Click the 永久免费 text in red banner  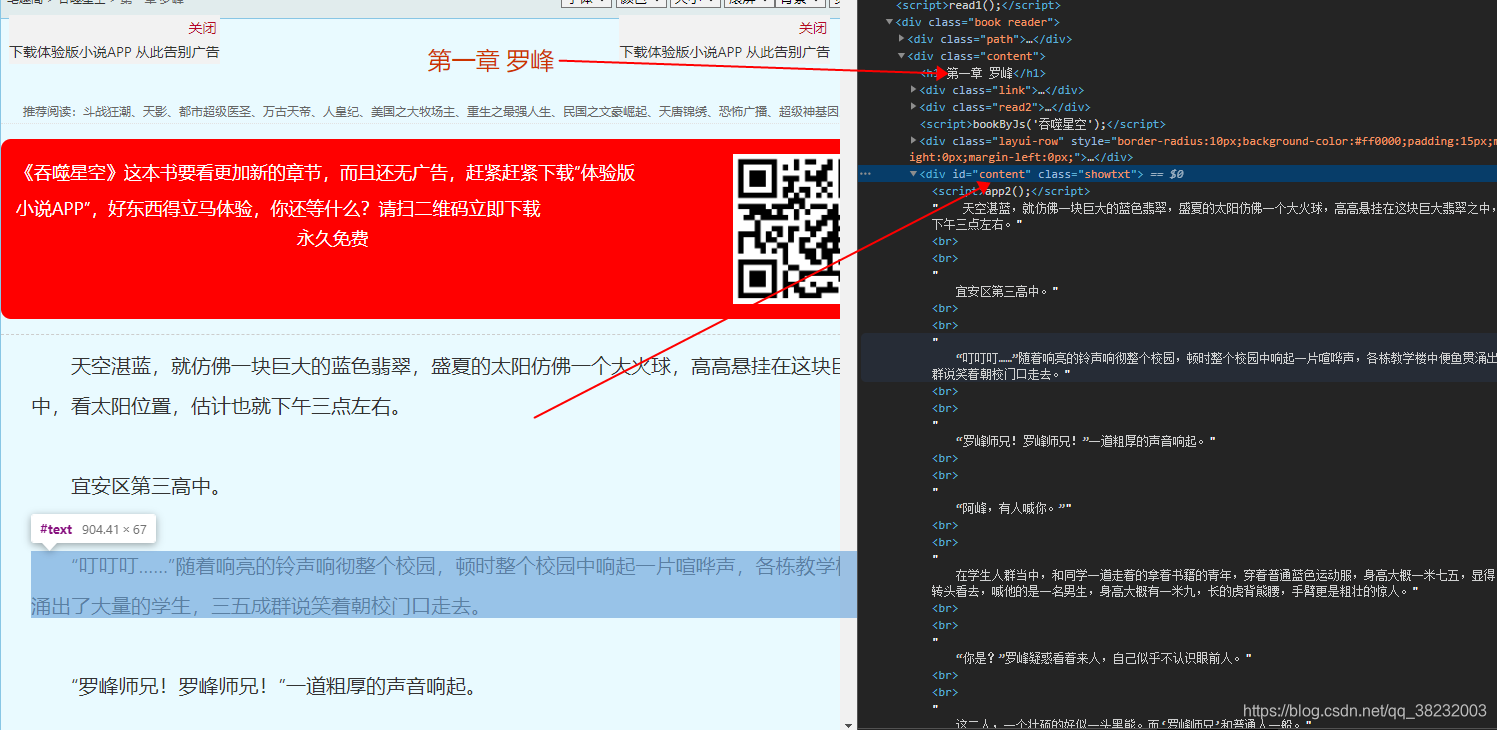(x=333, y=238)
